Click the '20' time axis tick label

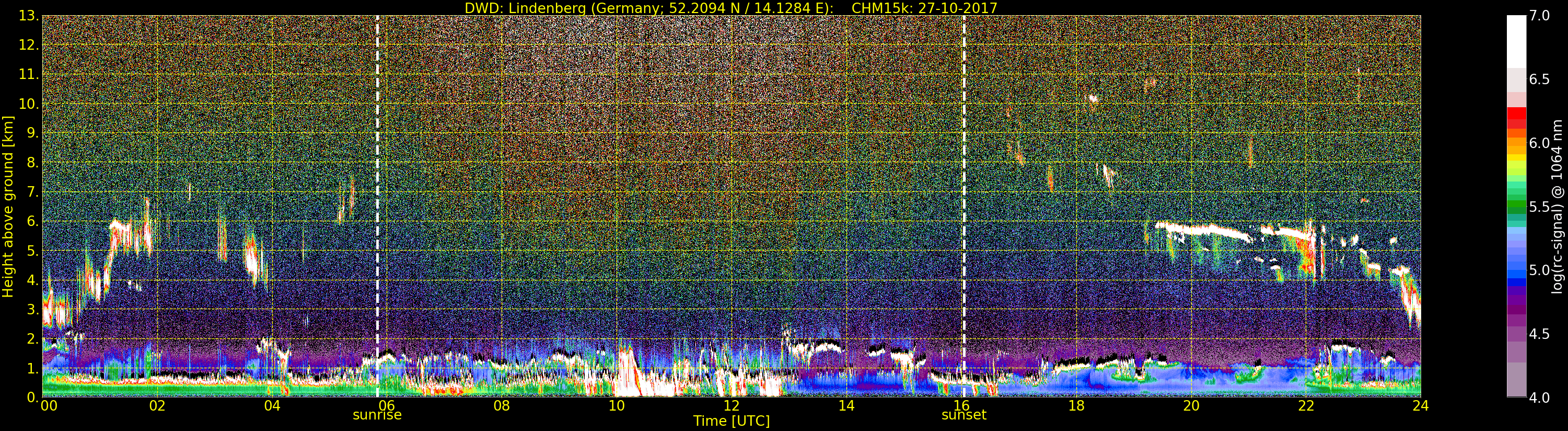pos(1191,406)
